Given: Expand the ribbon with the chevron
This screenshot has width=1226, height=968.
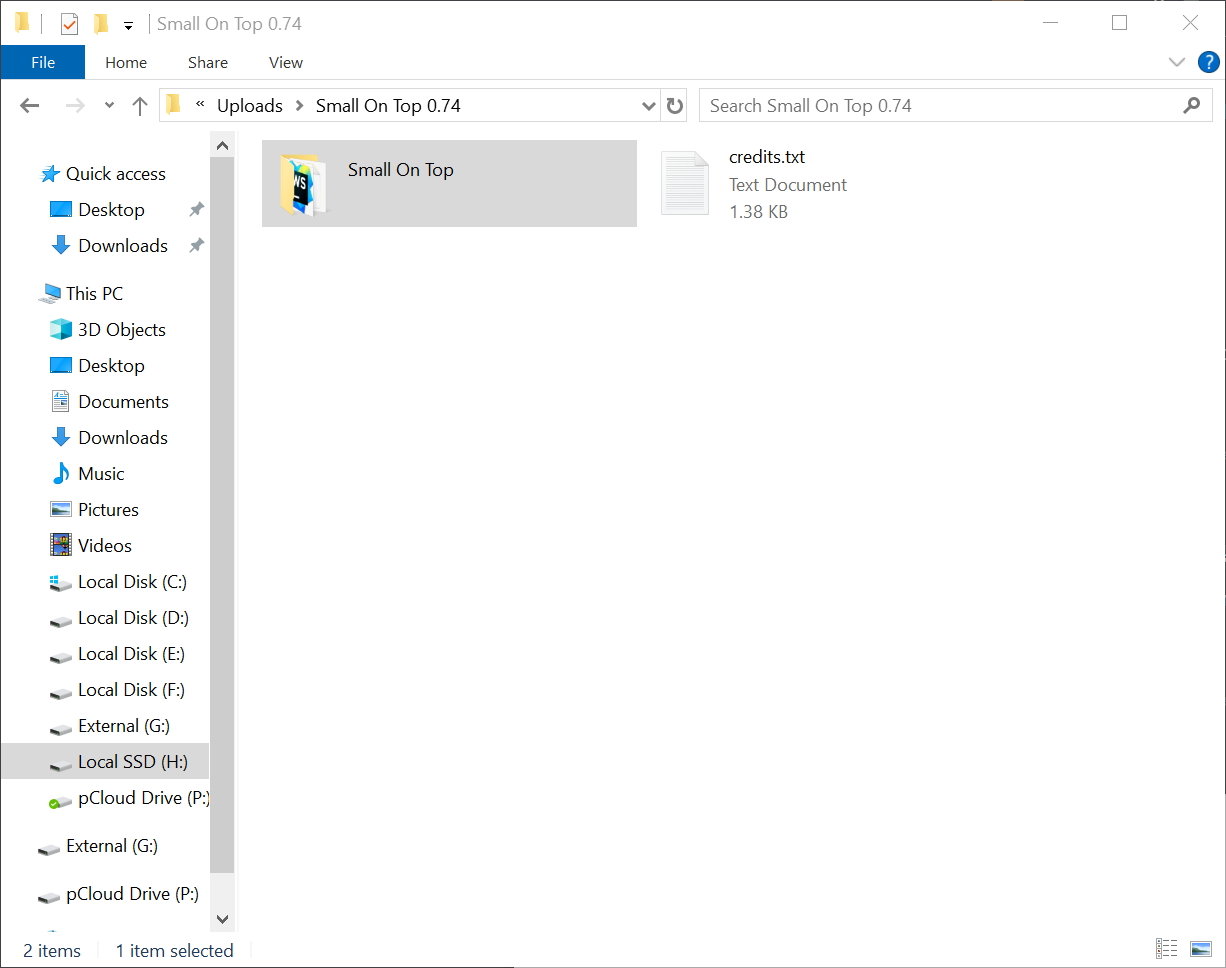Looking at the screenshot, I should coord(1177,62).
